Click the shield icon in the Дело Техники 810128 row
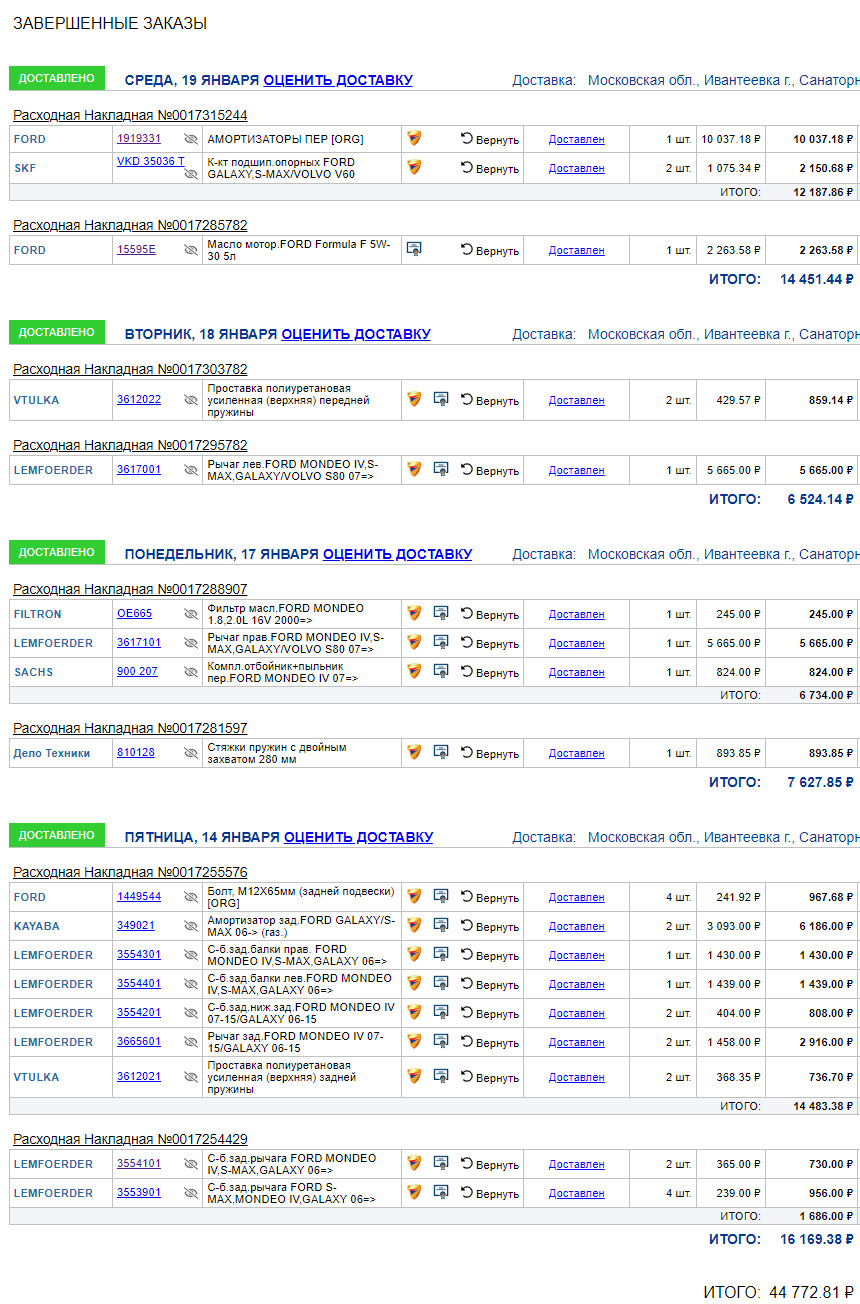Viewport: 860px width, 1304px height. coord(414,752)
